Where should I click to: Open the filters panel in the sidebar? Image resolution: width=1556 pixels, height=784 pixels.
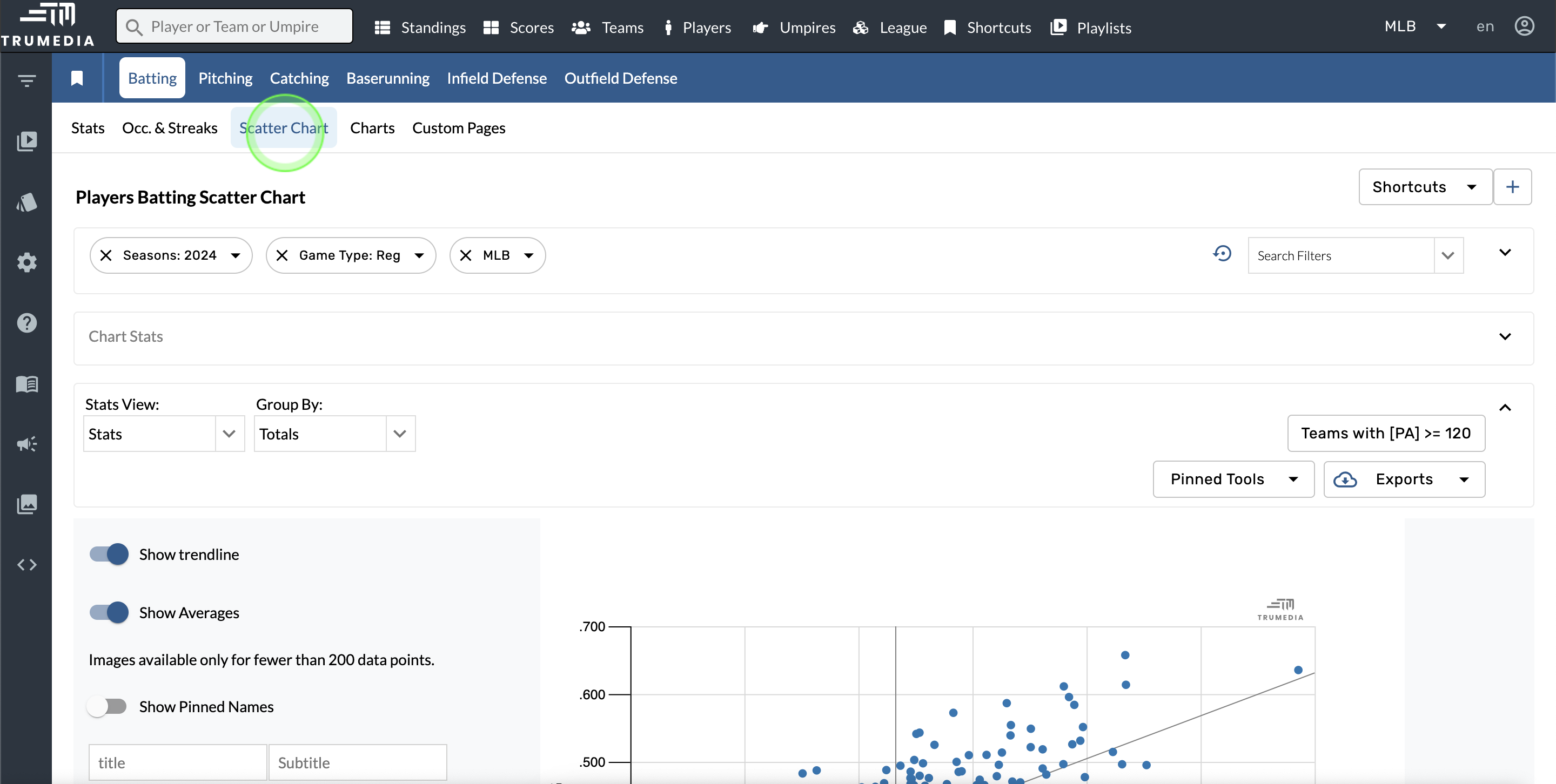[x=27, y=80]
